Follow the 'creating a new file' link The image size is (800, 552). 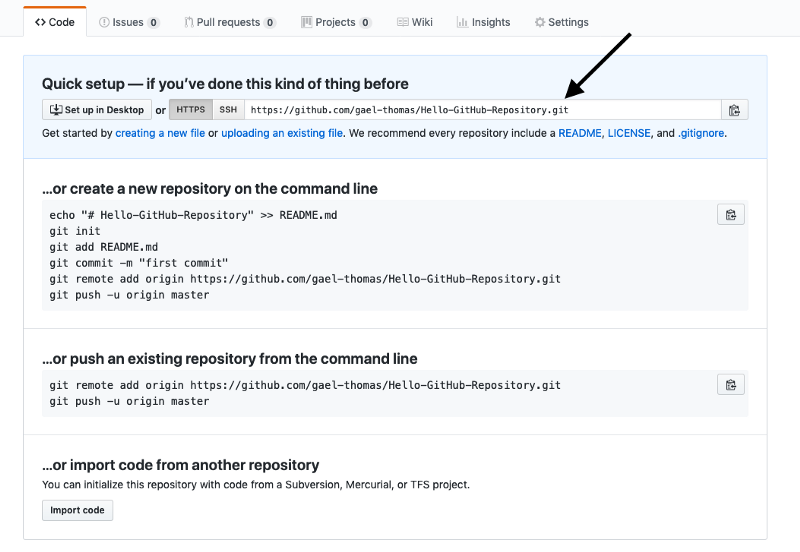160,133
